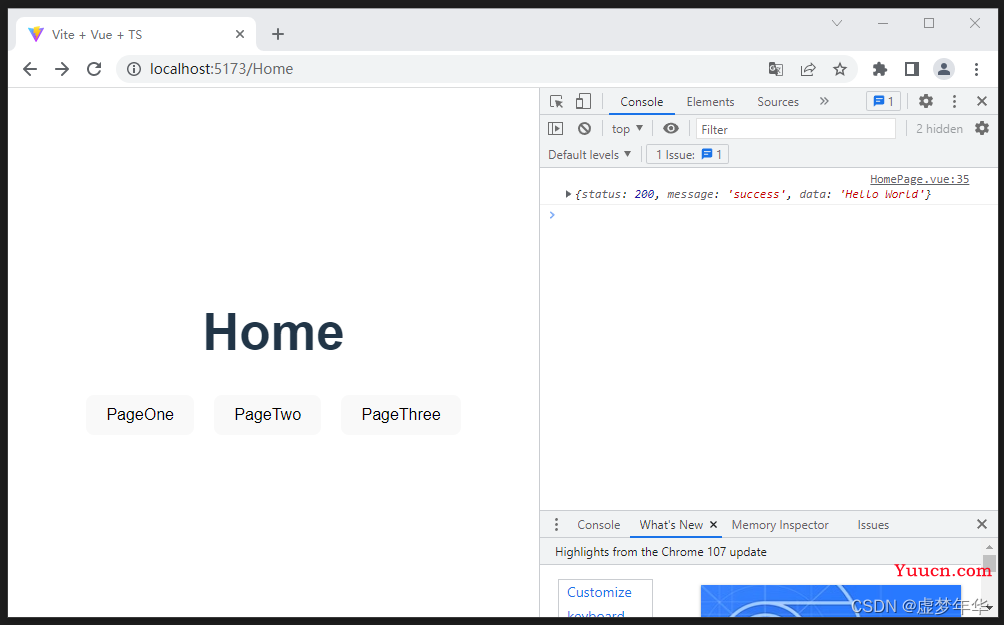Click the PageThree button
The height and width of the screenshot is (625, 1004).
[x=401, y=415]
